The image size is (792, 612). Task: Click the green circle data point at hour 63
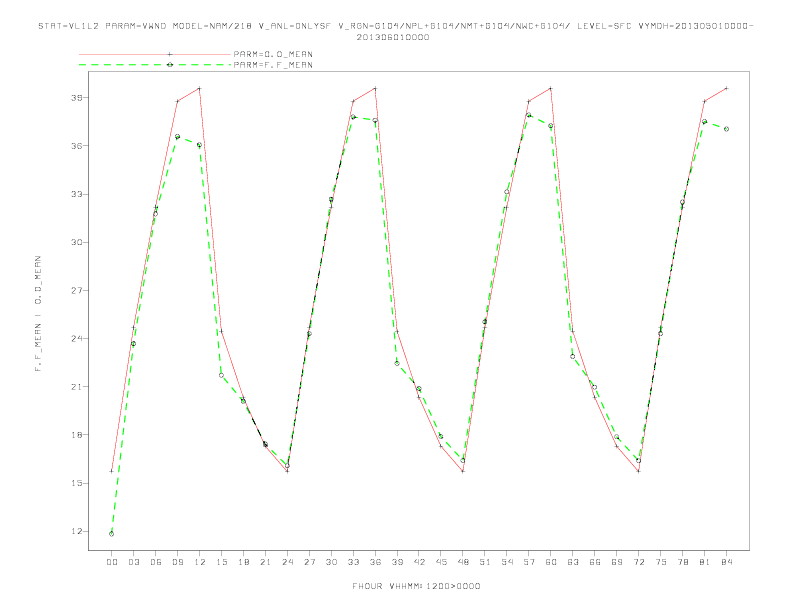pyautogui.click(x=573, y=356)
